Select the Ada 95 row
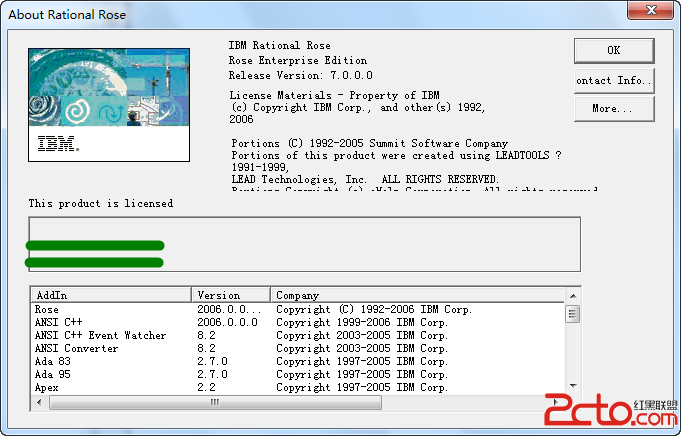The width and height of the screenshot is (681, 436). (298, 375)
